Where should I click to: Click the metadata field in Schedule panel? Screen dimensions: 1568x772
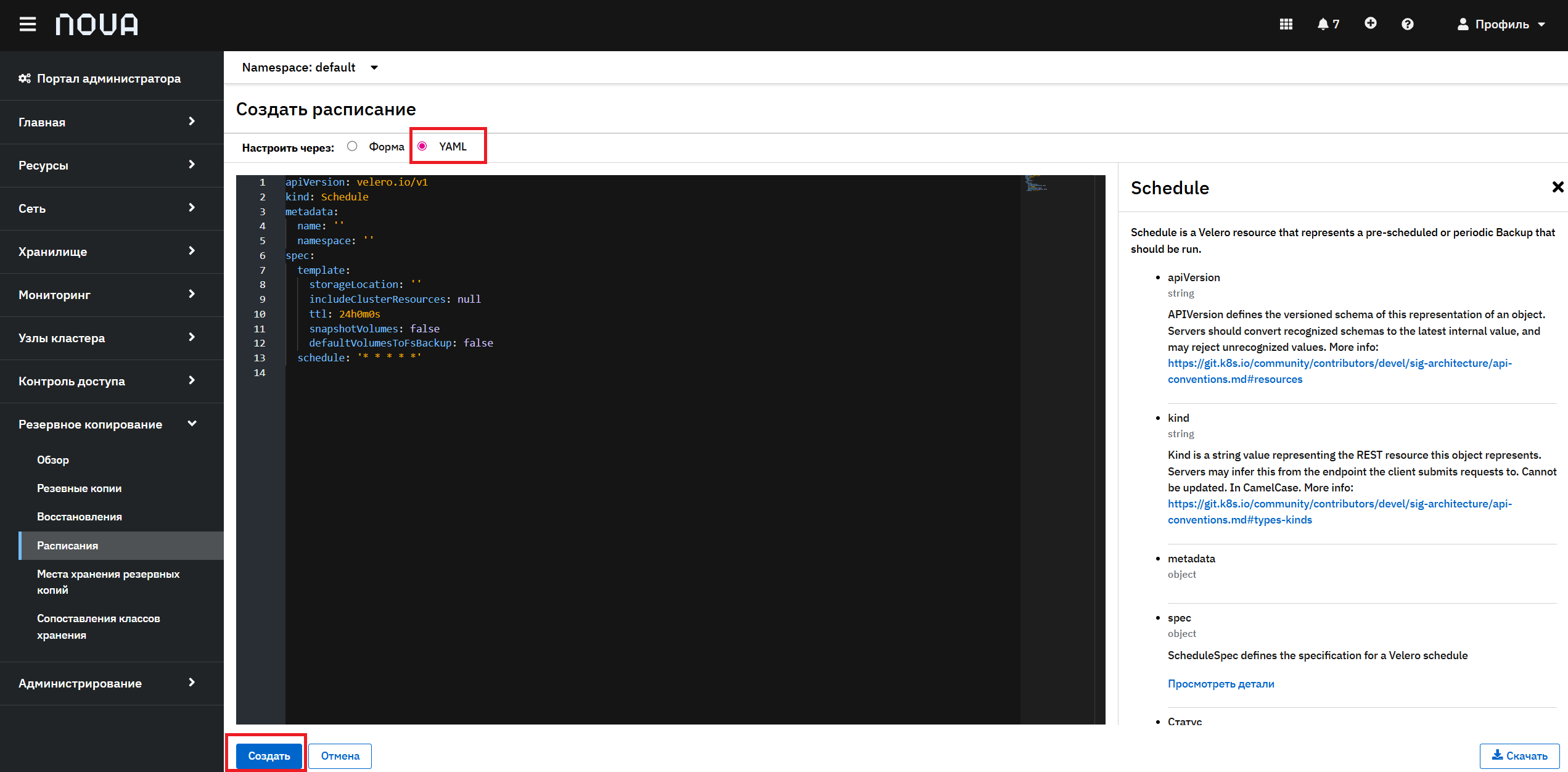1191,559
